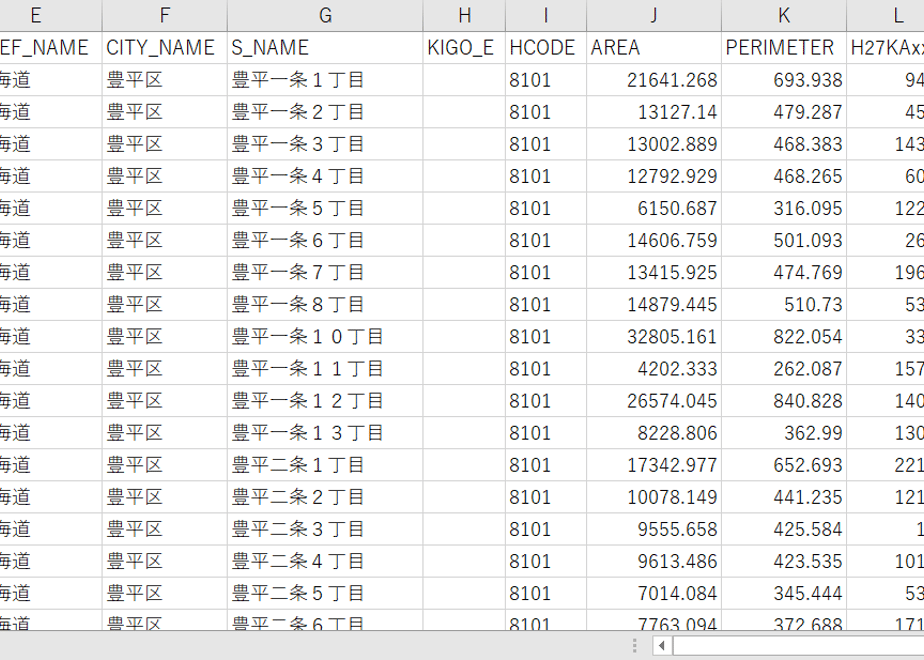
Task: Select cell with area value 21641.268
Action: (654, 80)
